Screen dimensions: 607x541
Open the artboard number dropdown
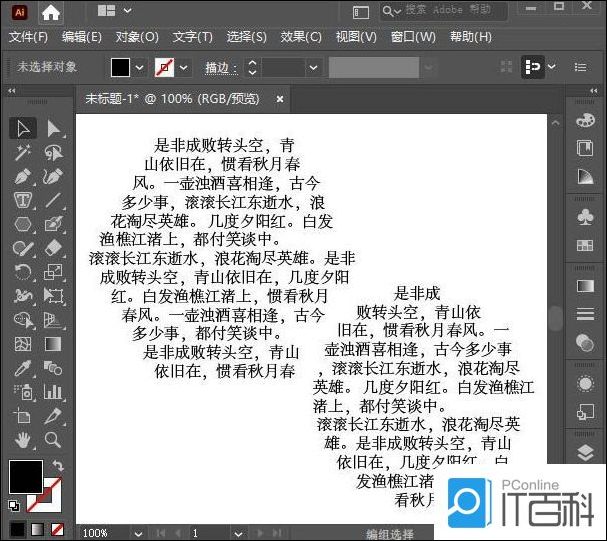coord(238,534)
